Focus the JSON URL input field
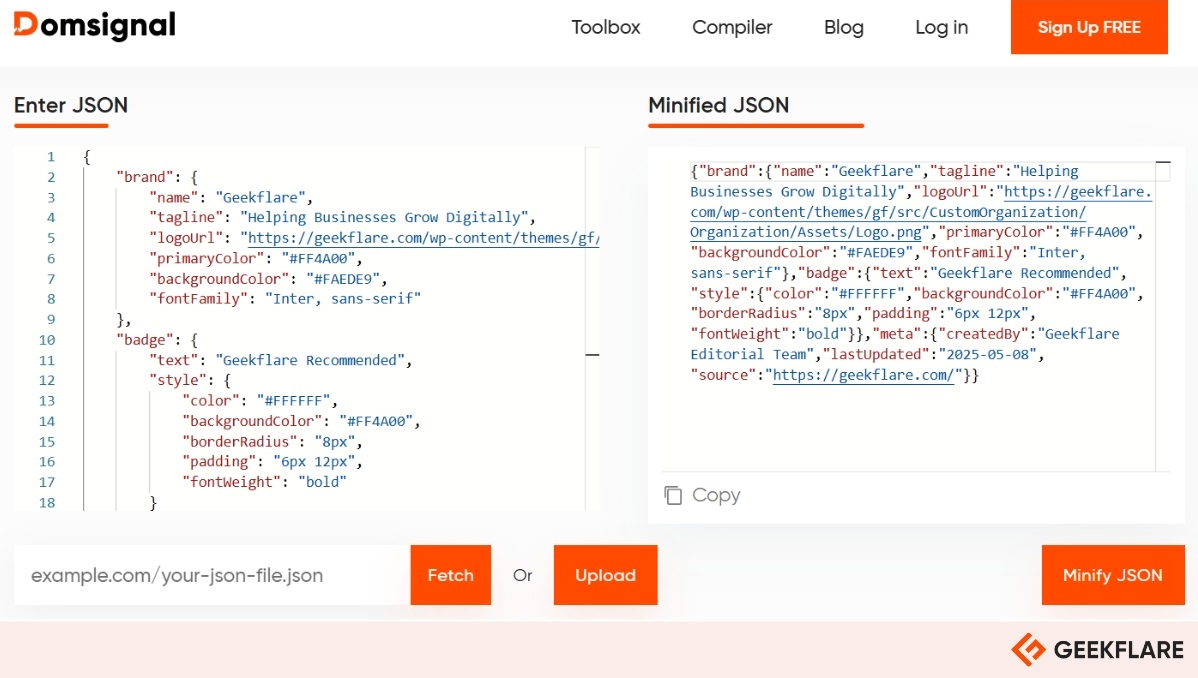Viewport: 1198px width, 678px height. 212,575
